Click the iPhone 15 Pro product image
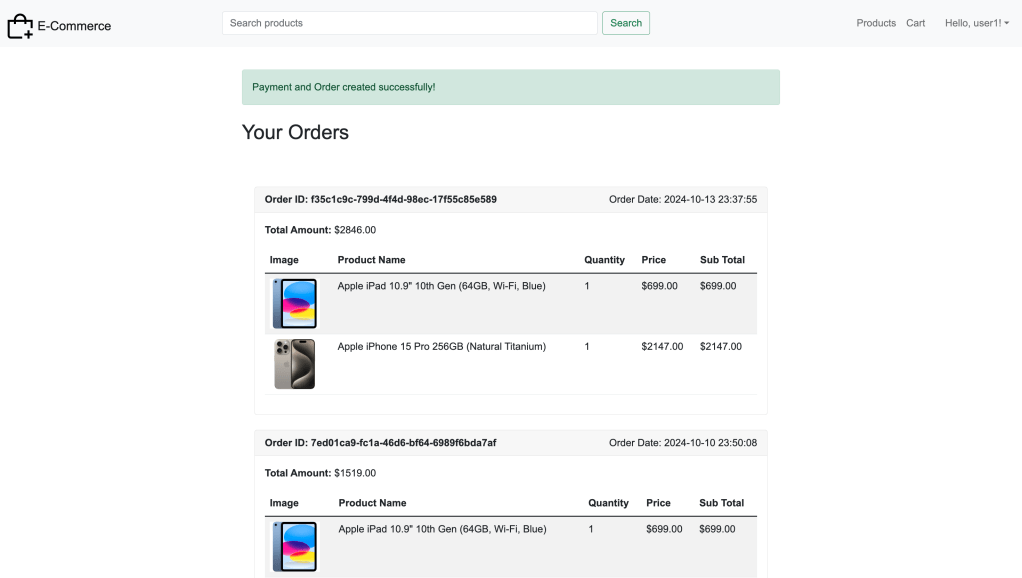This screenshot has height=578, width=1022. click(294, 364)
